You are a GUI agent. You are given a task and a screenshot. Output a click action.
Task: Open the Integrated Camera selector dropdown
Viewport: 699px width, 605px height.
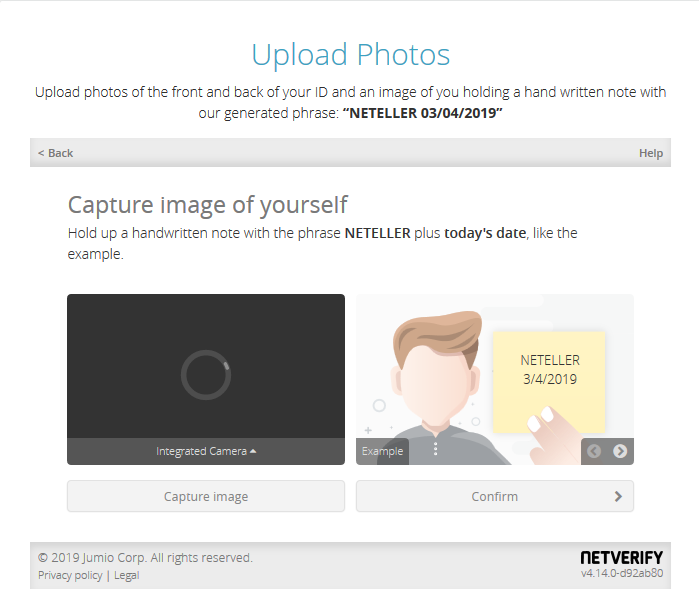[206, 451]
